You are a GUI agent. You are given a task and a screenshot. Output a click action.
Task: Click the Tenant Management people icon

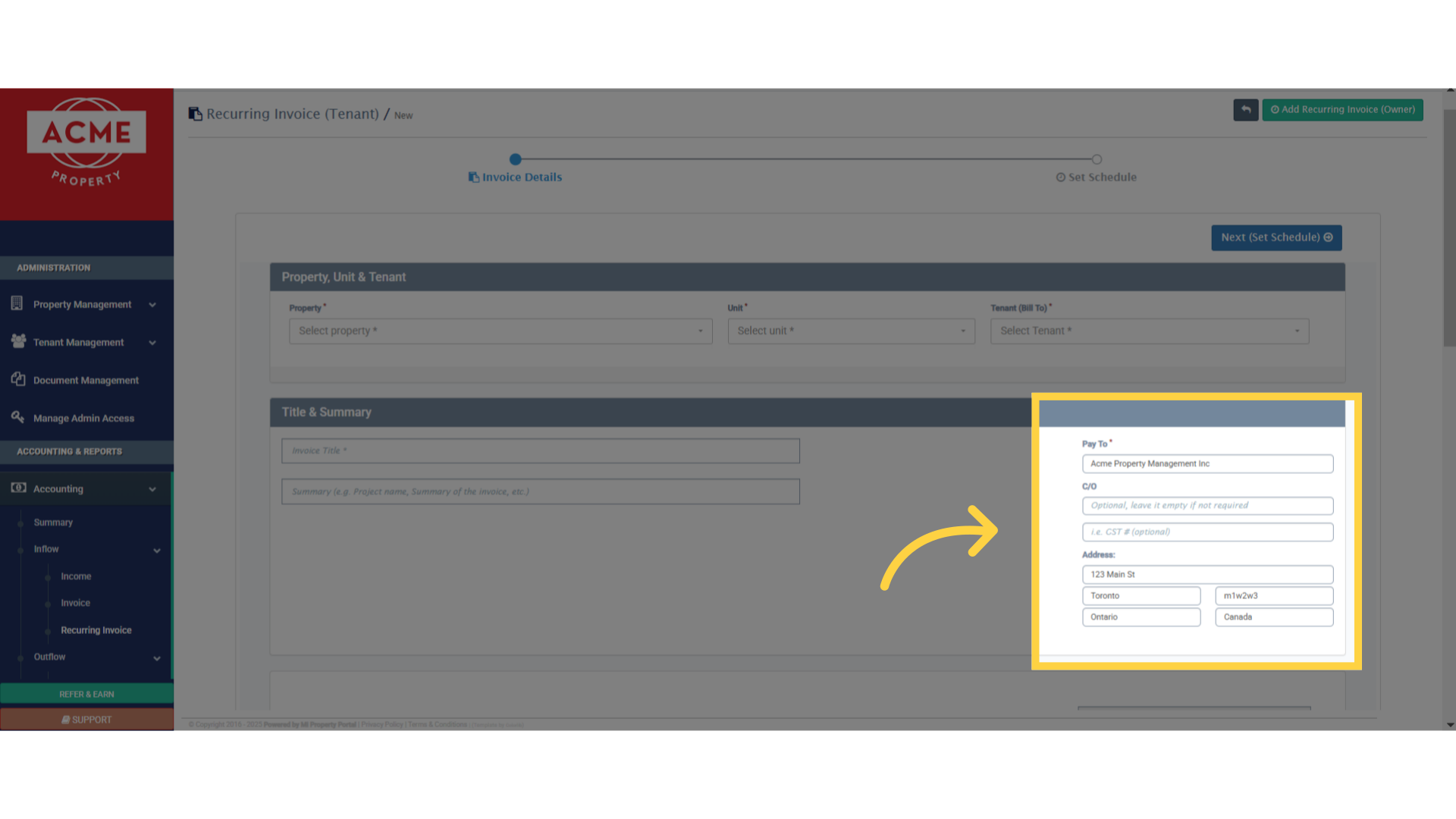pos(18,341)
